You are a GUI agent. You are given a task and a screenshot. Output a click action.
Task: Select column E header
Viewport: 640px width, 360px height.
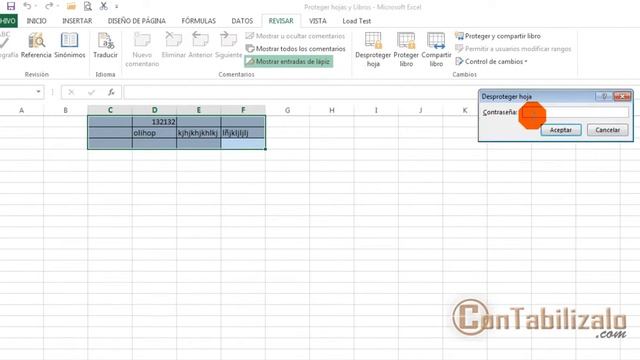click(199, 110)
